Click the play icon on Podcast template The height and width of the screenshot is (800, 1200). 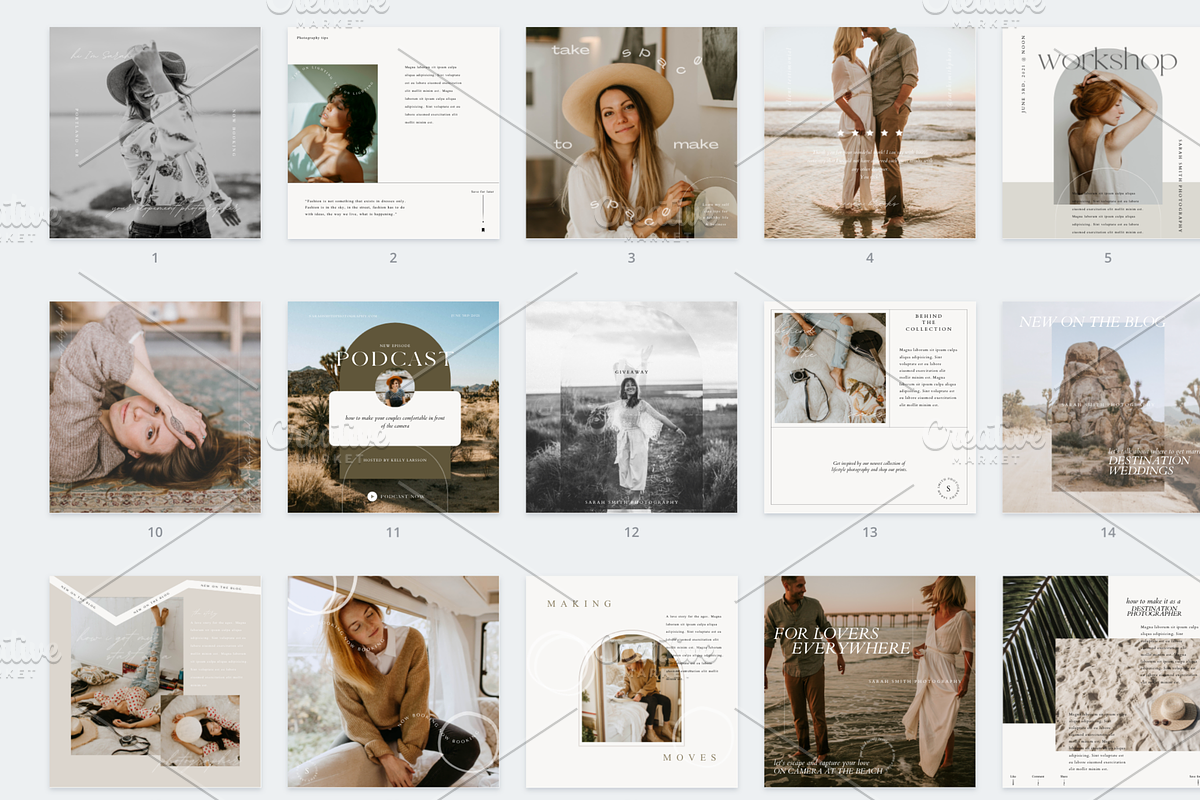(x=372, y=496)
